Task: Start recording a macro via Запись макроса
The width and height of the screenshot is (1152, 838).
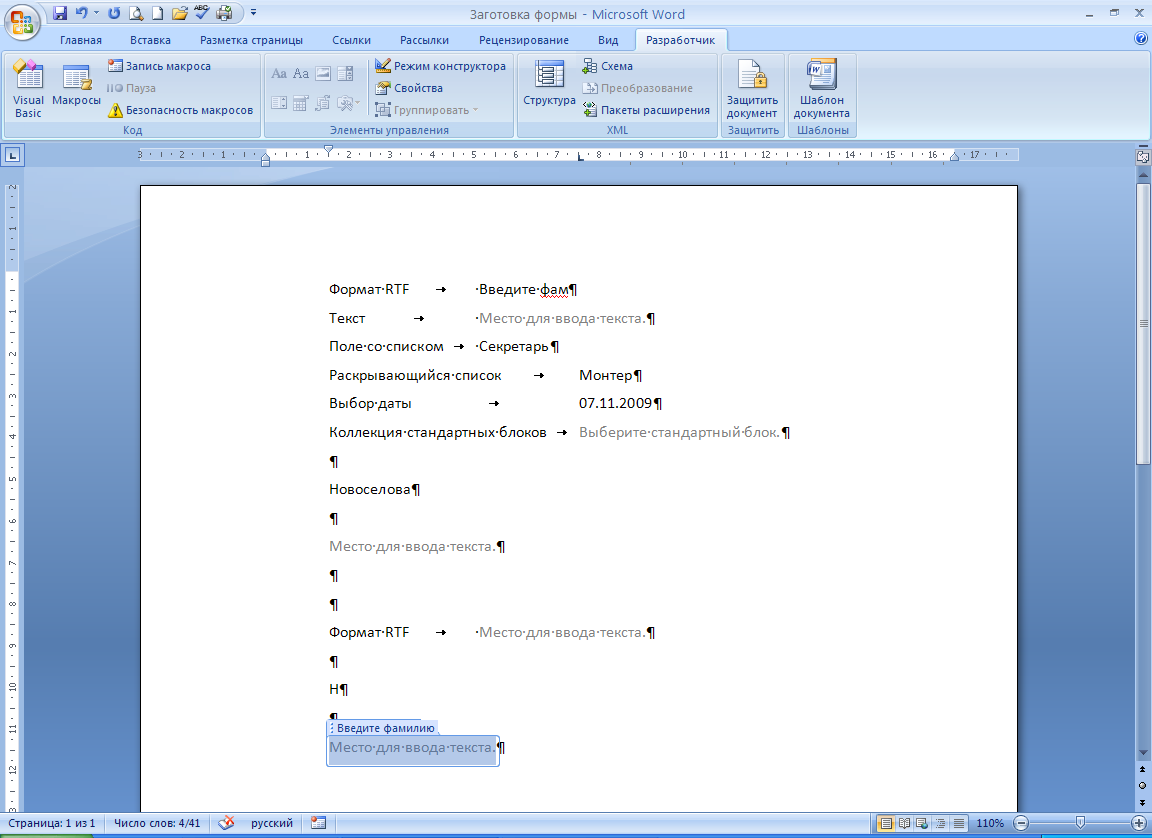Action: (159, 66)
